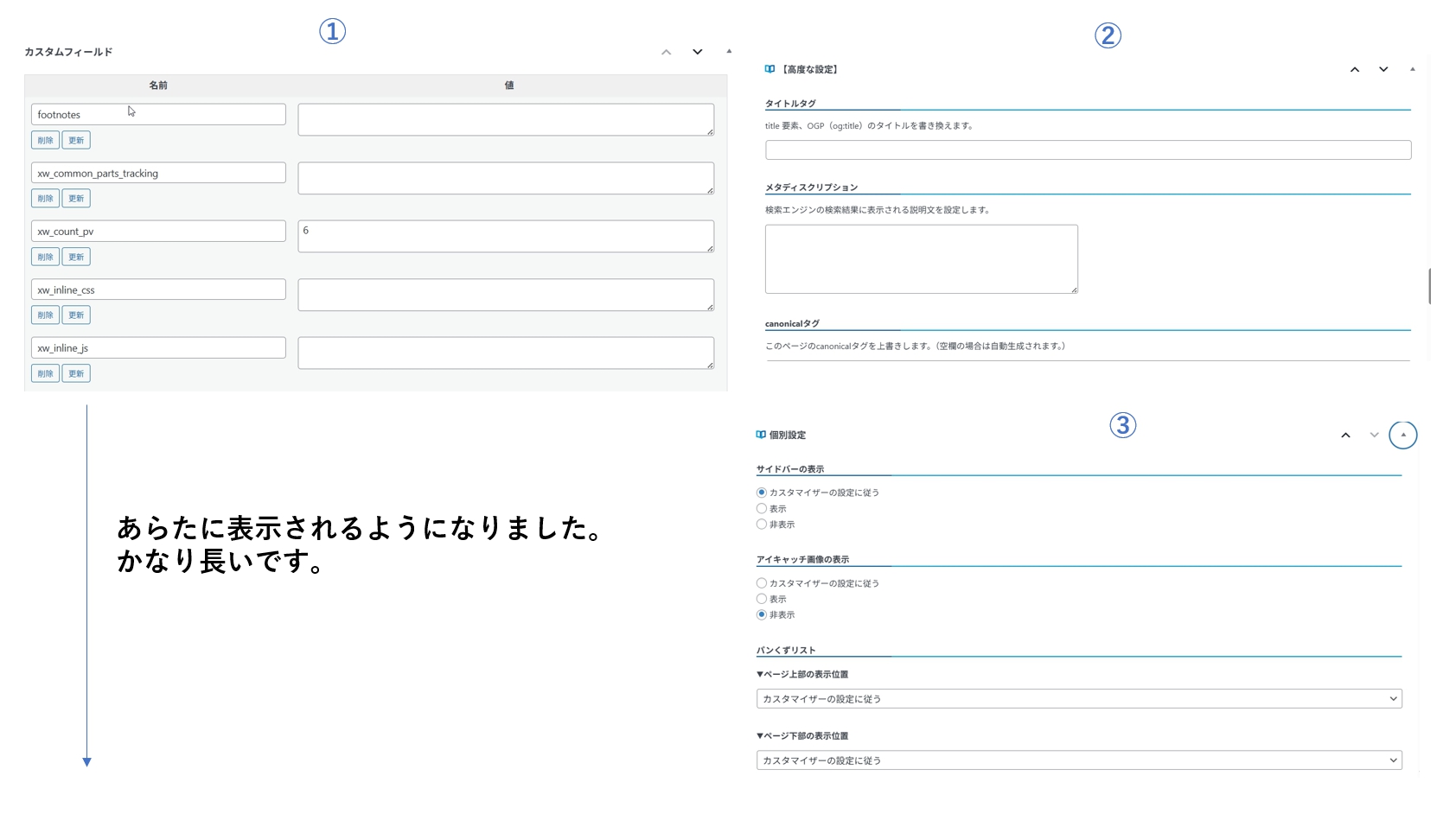Screen dimensions: 1456x814
Task: Open the ページ下部の表示位置 dropdown
Action: 1078,760
